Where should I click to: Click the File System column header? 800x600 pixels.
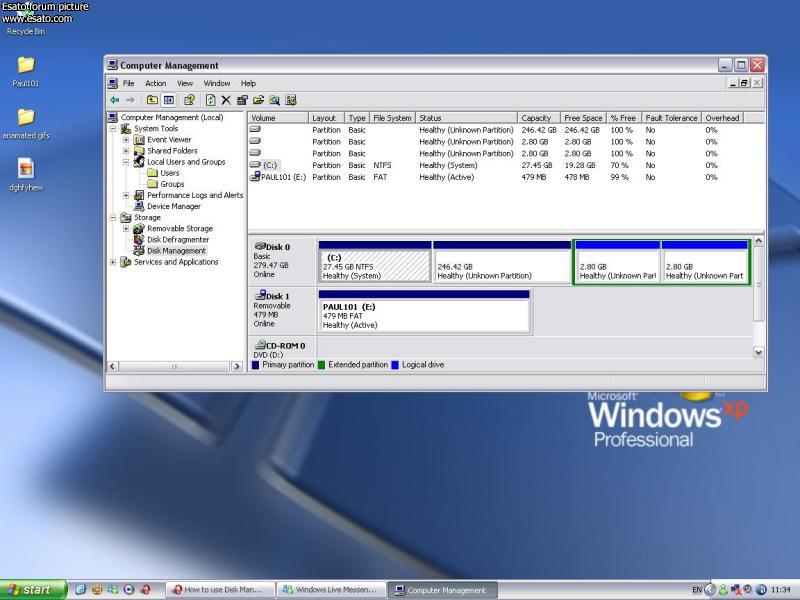tap(392, 118)
